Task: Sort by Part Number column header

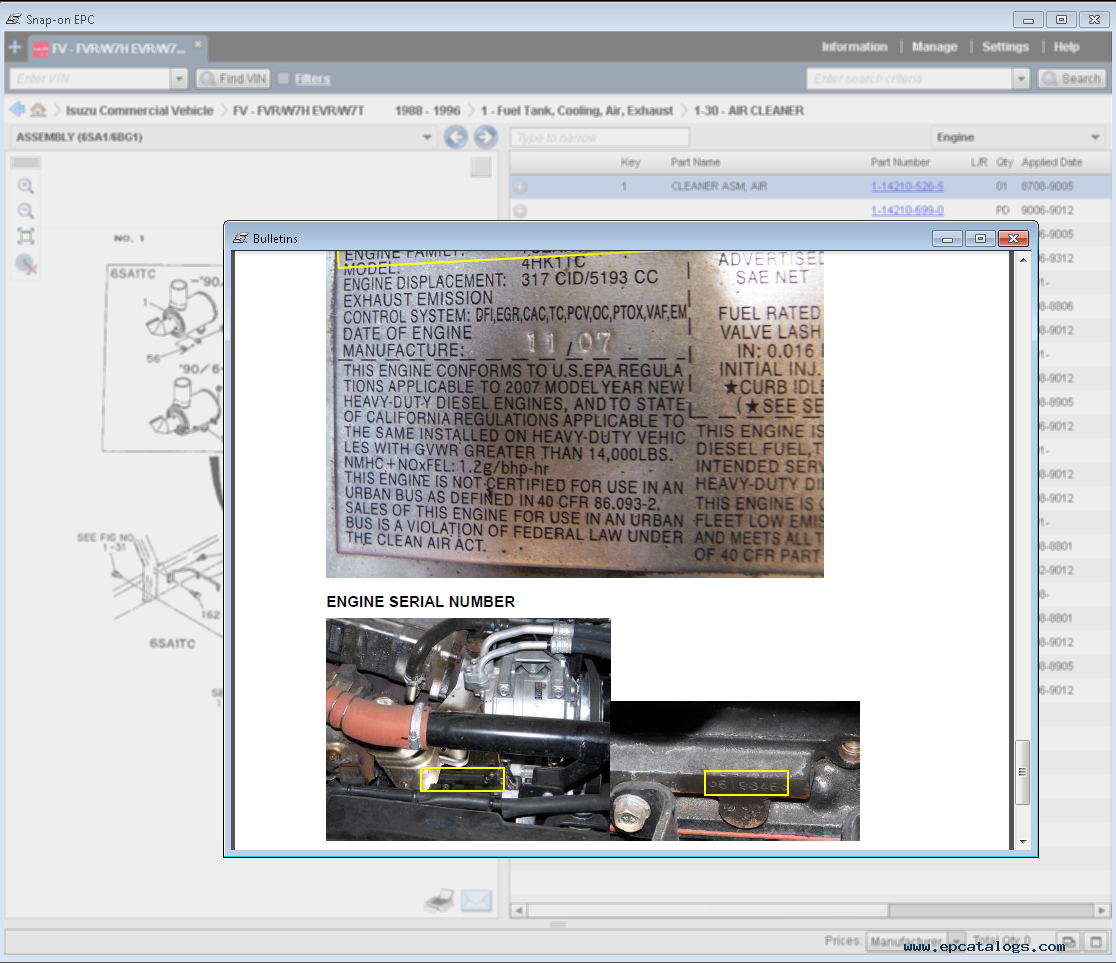Action: coord(900,162)
